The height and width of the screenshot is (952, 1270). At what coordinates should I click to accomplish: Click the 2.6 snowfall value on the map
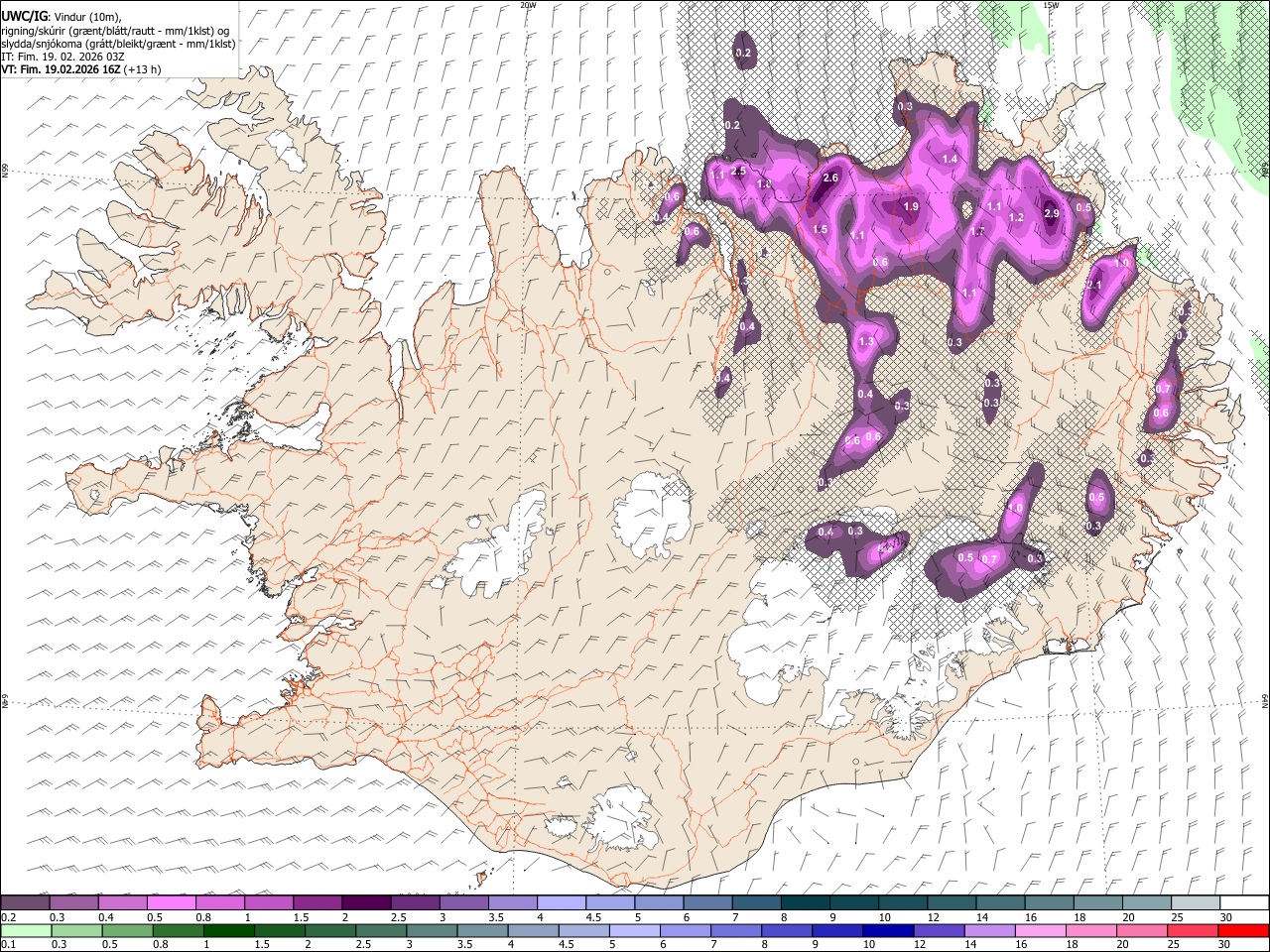[831, 178]
